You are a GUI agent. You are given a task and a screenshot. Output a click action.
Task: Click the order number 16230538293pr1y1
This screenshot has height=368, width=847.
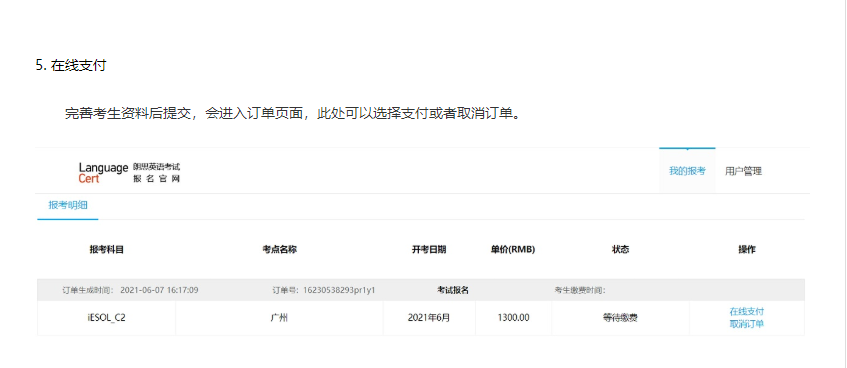pos(339,290)
